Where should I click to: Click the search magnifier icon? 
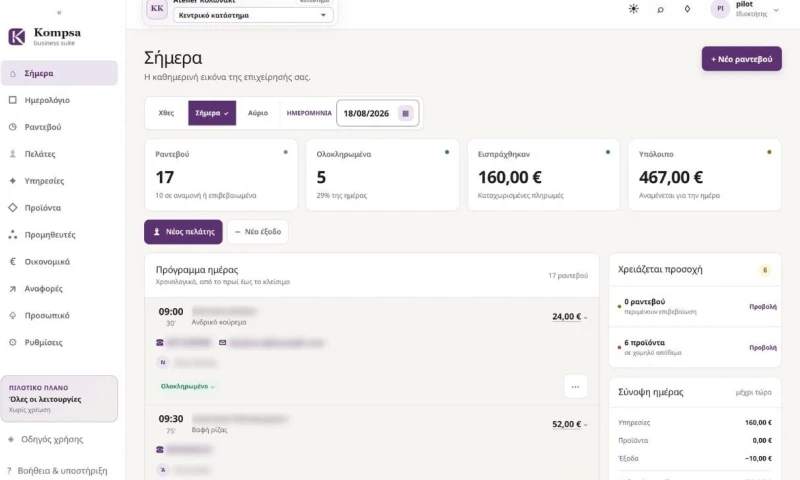(x=661, y=9)
